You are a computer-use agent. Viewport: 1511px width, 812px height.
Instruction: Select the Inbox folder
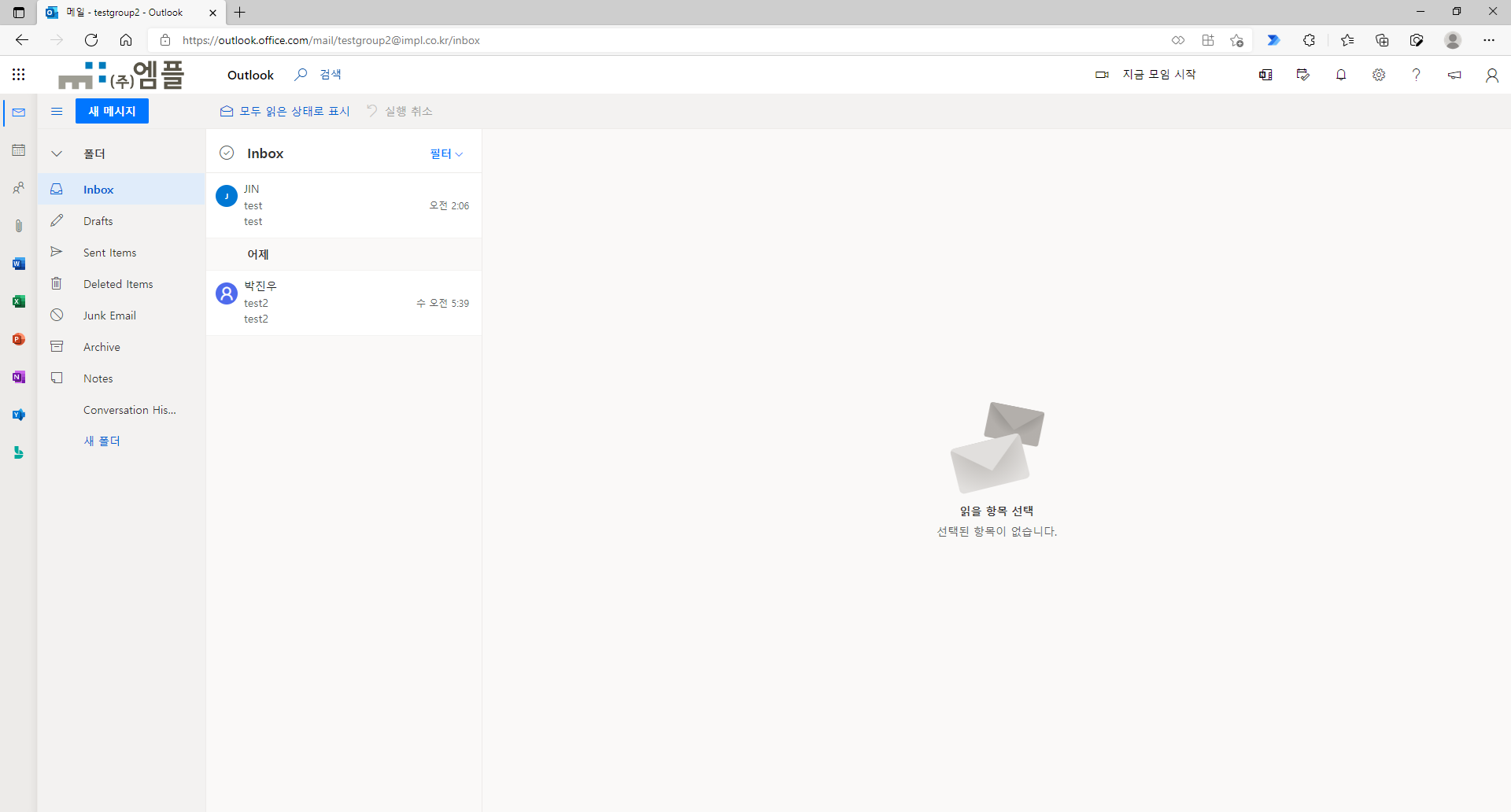121,190
